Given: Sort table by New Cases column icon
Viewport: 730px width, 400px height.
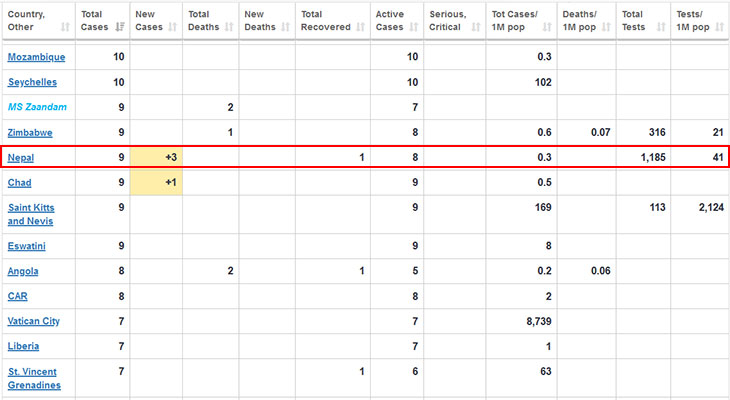Looking at the screenshot, I should tap(174, 28).
